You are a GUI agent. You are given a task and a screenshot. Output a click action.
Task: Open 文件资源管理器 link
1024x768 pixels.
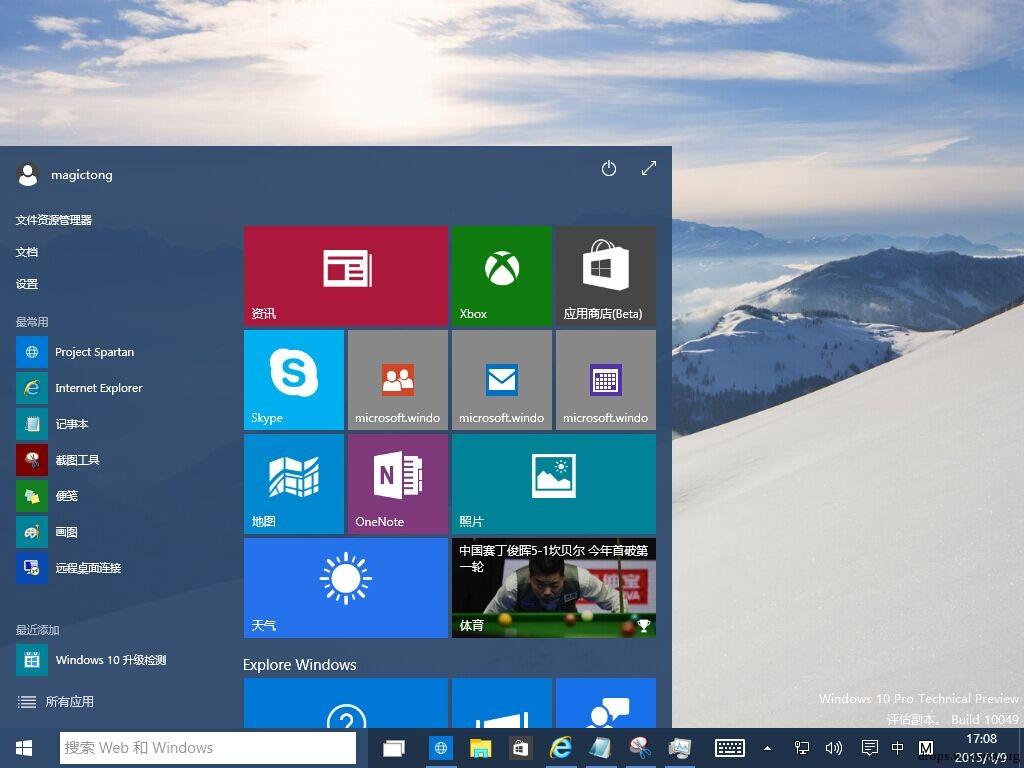(x=53, y=220)
